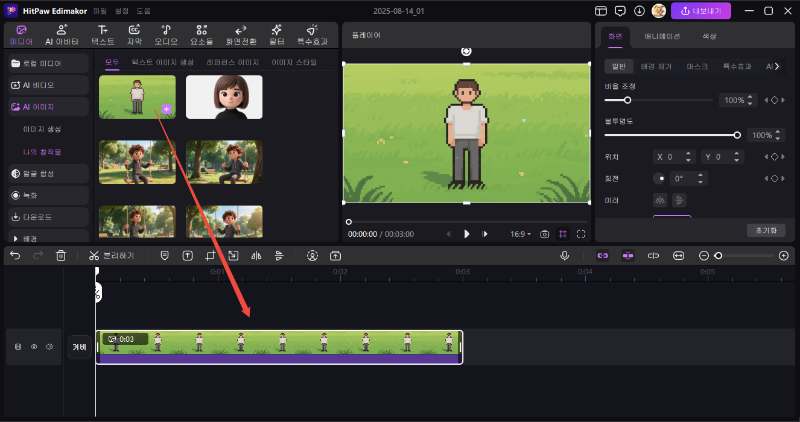Click the Export (내보내기) button
This screenshot has width=800, height=422.
tap(701, 11)
